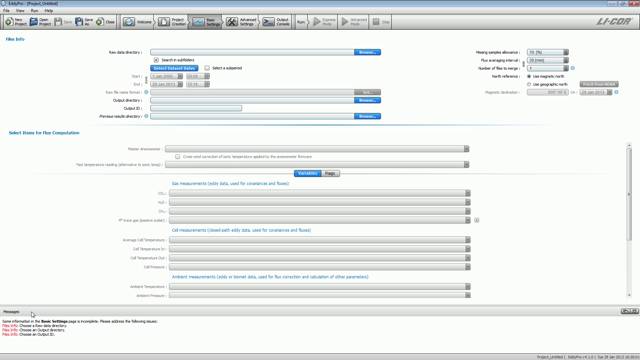The width and height of the screenshot is (640, 360).
Task: Click the Raw data directory field
Action: point(252,52)
